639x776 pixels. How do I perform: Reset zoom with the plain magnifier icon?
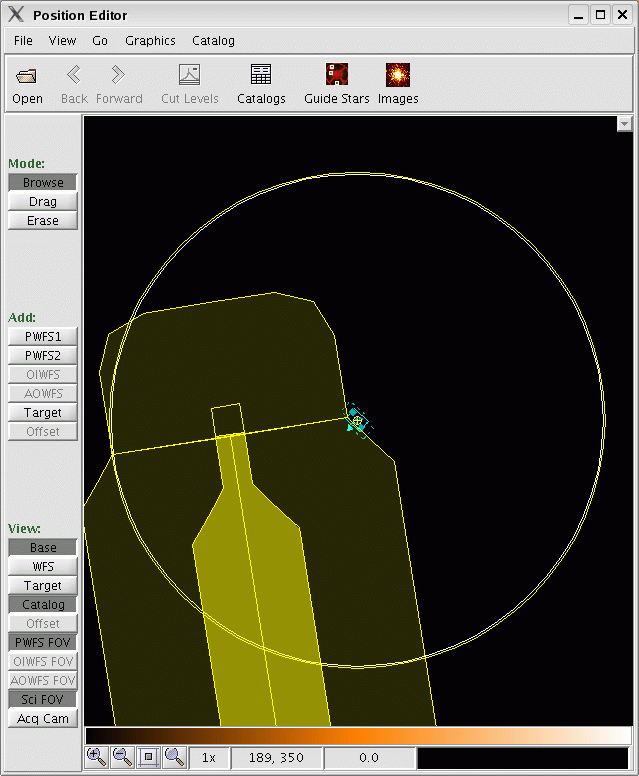pos(174,757)
